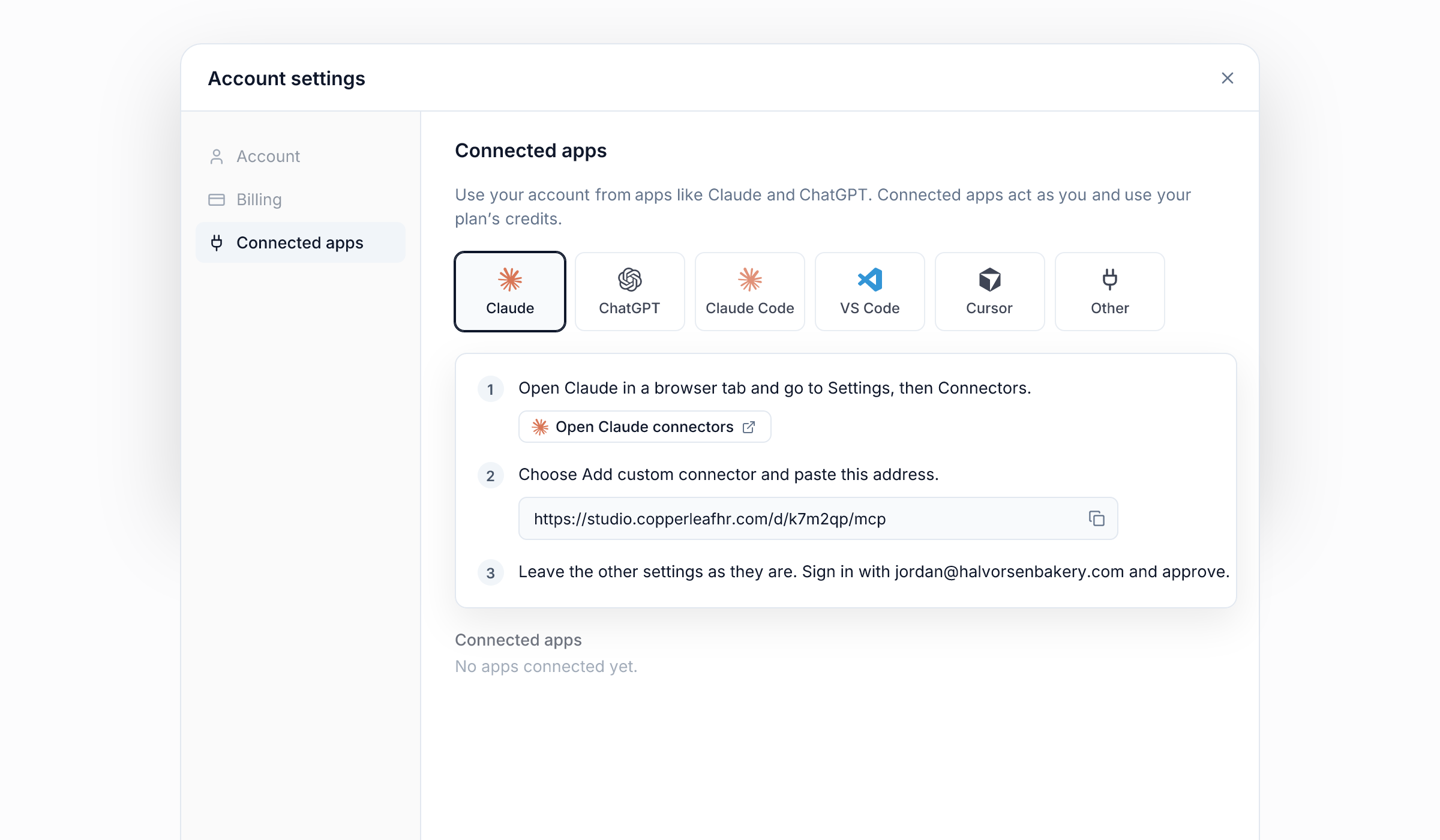Pick the VS Code app card

[x=870, y=292]
